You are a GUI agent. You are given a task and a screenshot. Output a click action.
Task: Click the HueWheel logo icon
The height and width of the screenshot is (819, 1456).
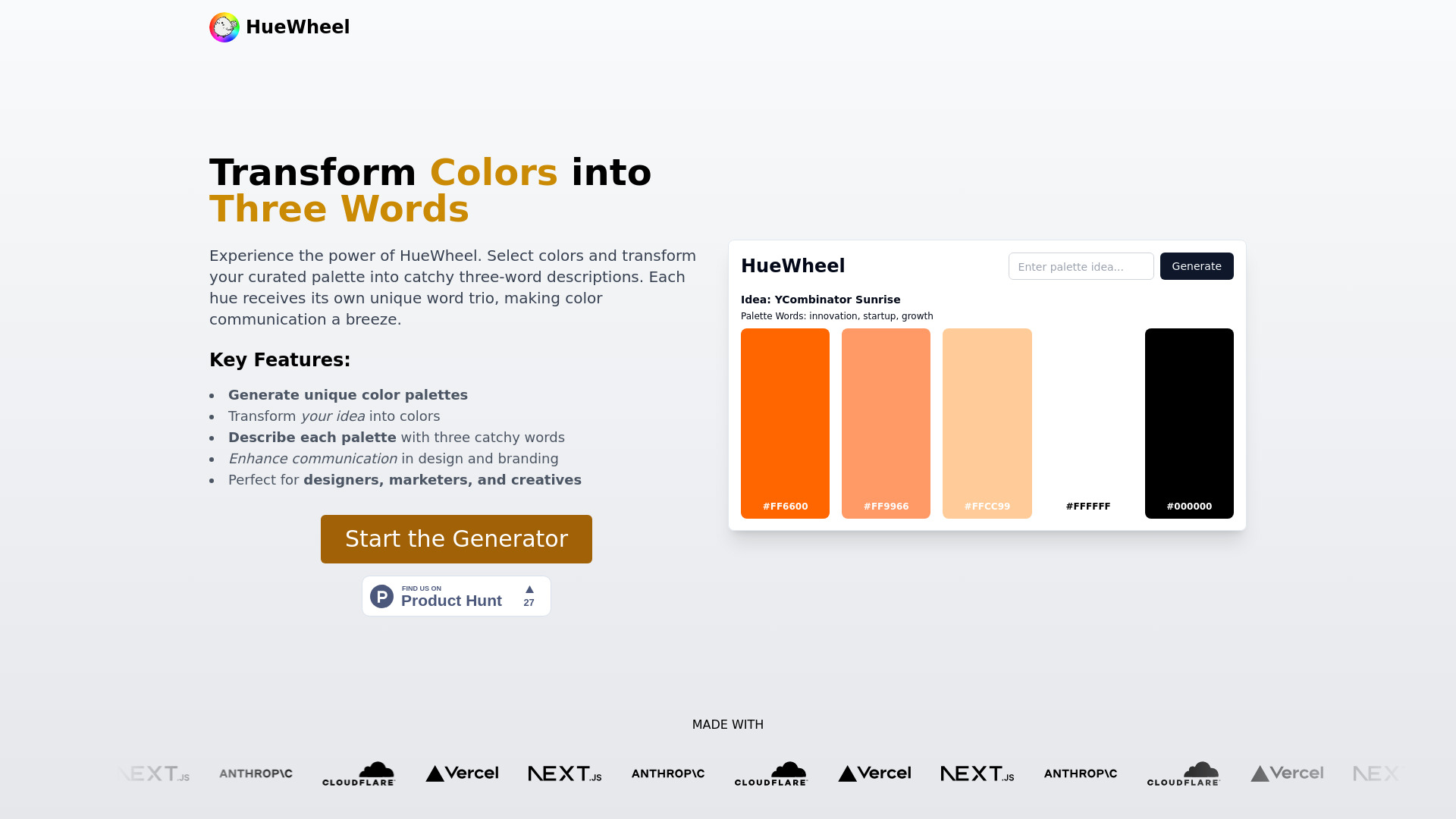coord(224,27)
